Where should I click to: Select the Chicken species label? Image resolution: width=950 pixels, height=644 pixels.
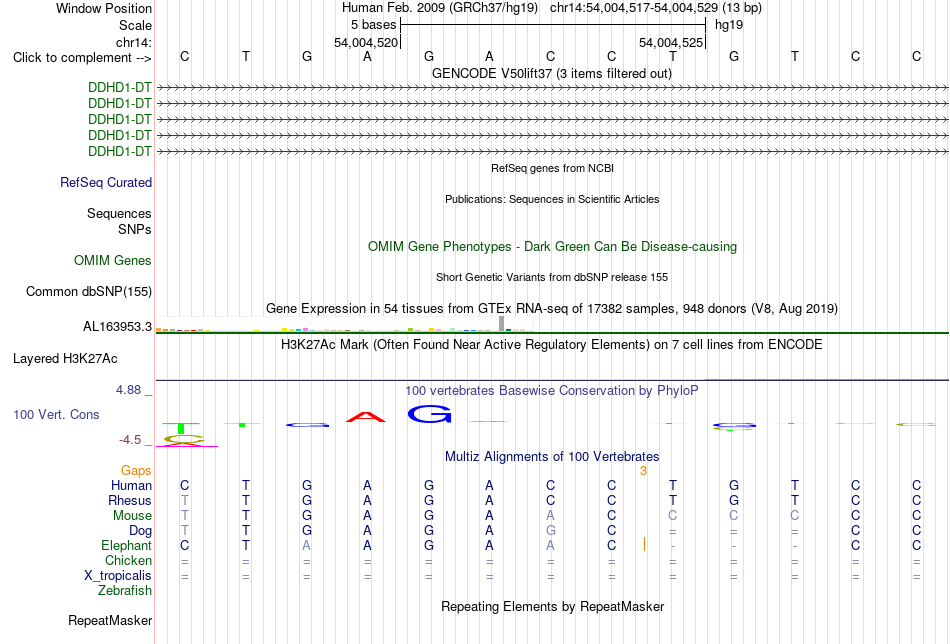(x=128, y=560)
